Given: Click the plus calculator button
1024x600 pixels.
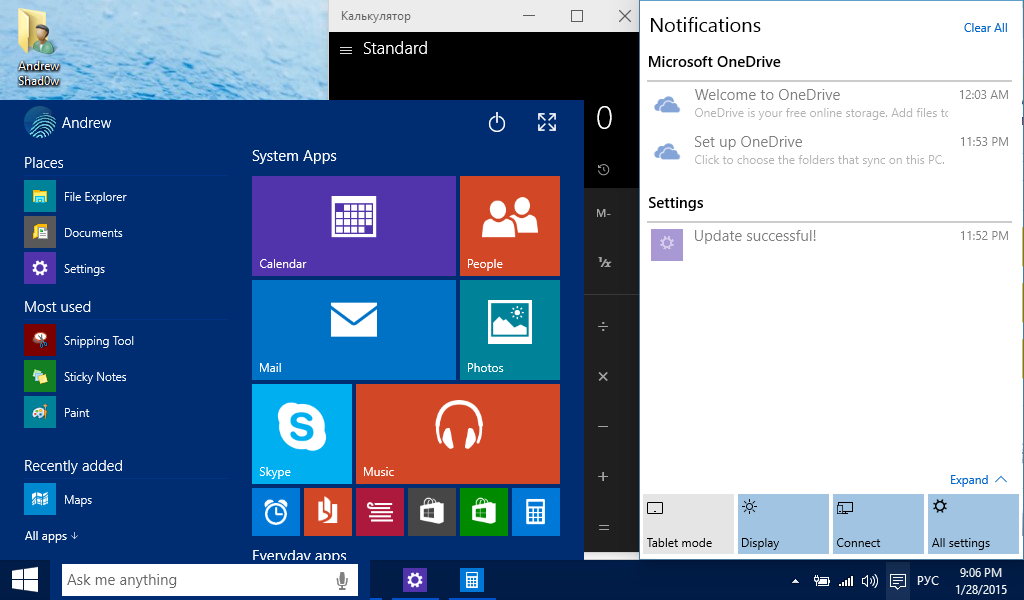Looking at the screenshot, I should pos(603,477).
